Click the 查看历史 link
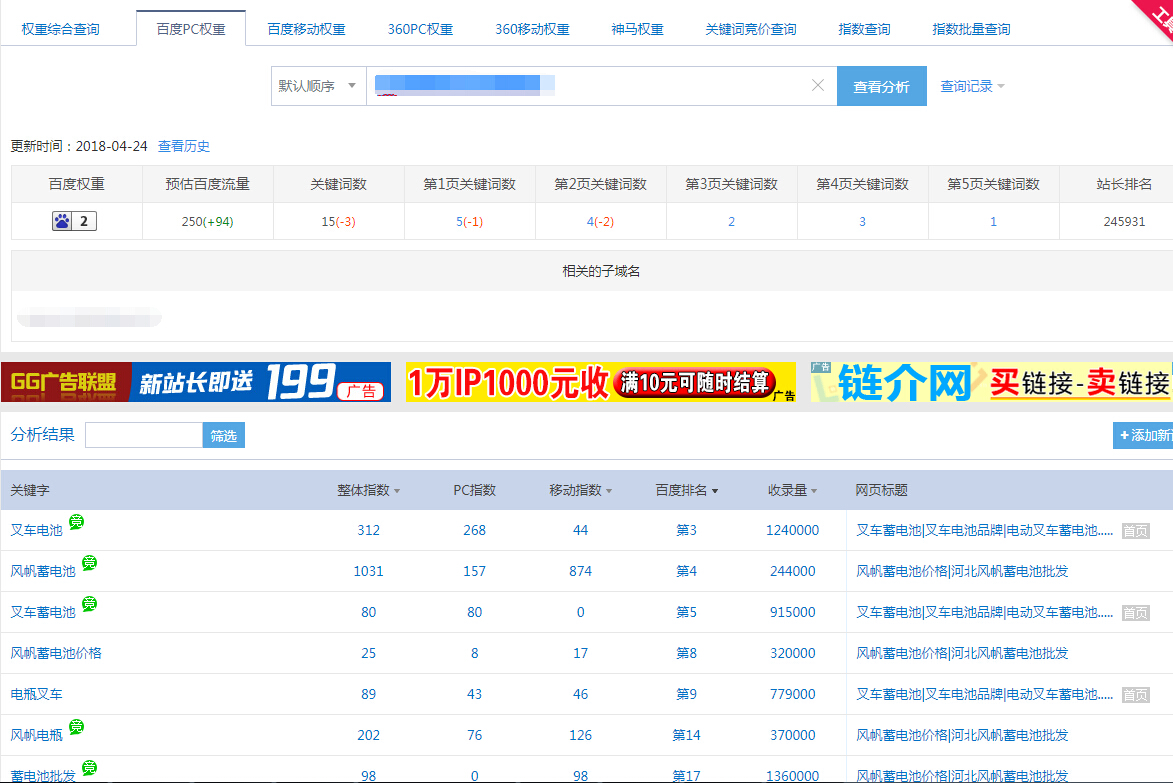The height and width of the screenshot is (783, 1173). tap(184, 146)
